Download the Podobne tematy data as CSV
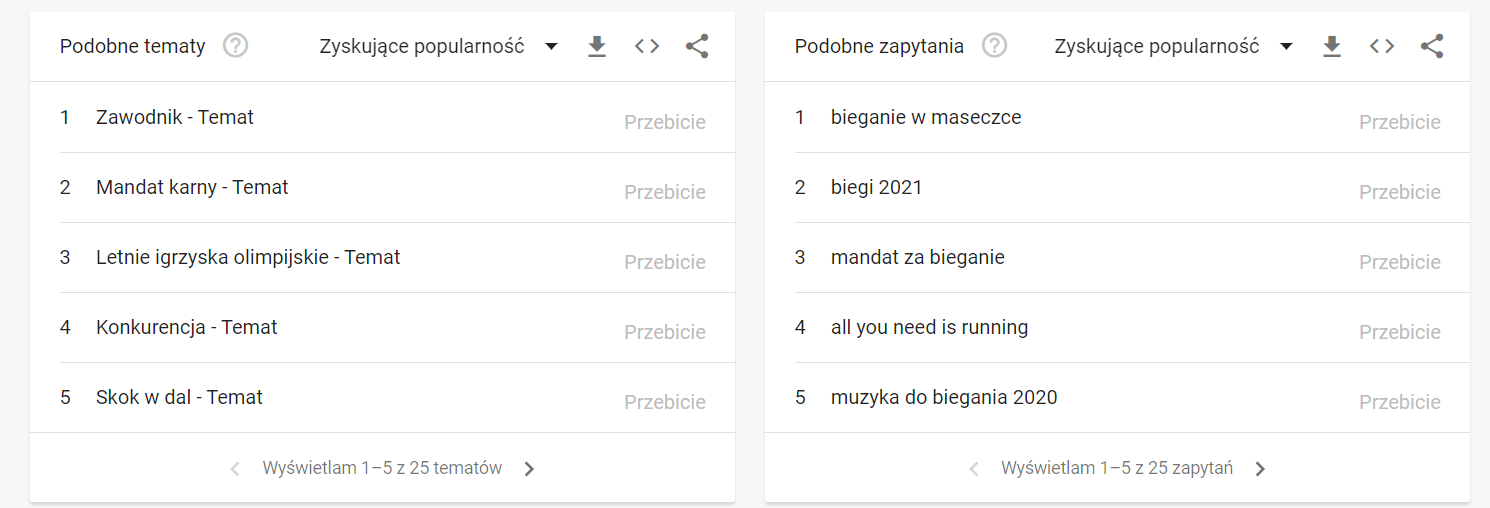The height and width of the screenshot is (508, 1490). coord(597,46)
